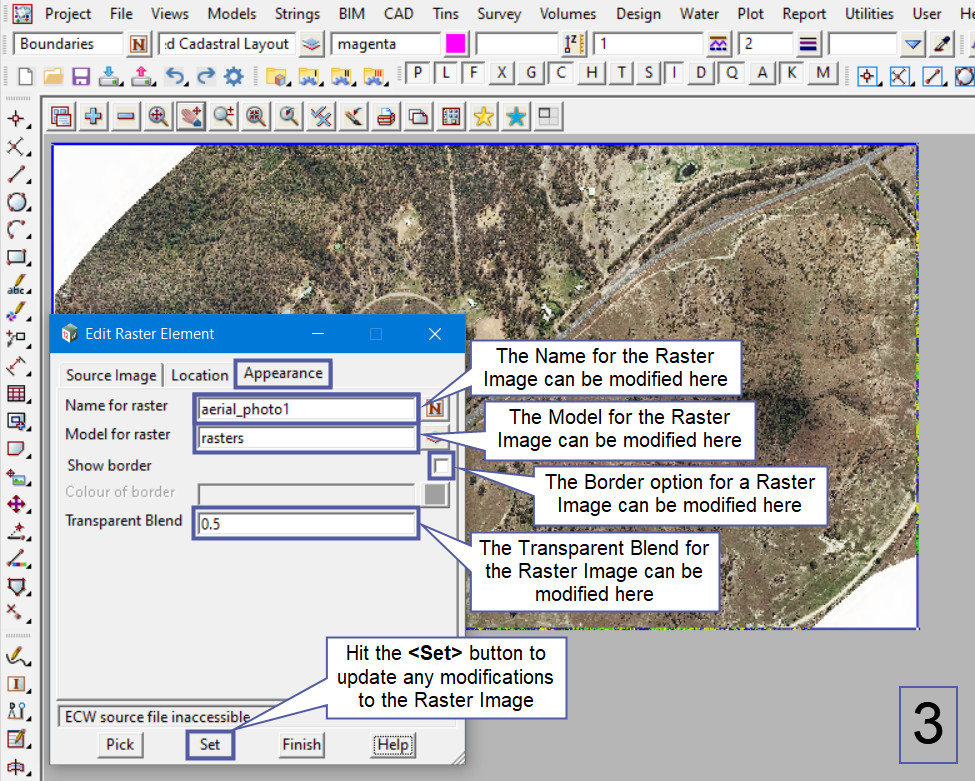Viewport: 975px width, 781px height.
Task: Open the Strings menu
Action: coord(297,14)
